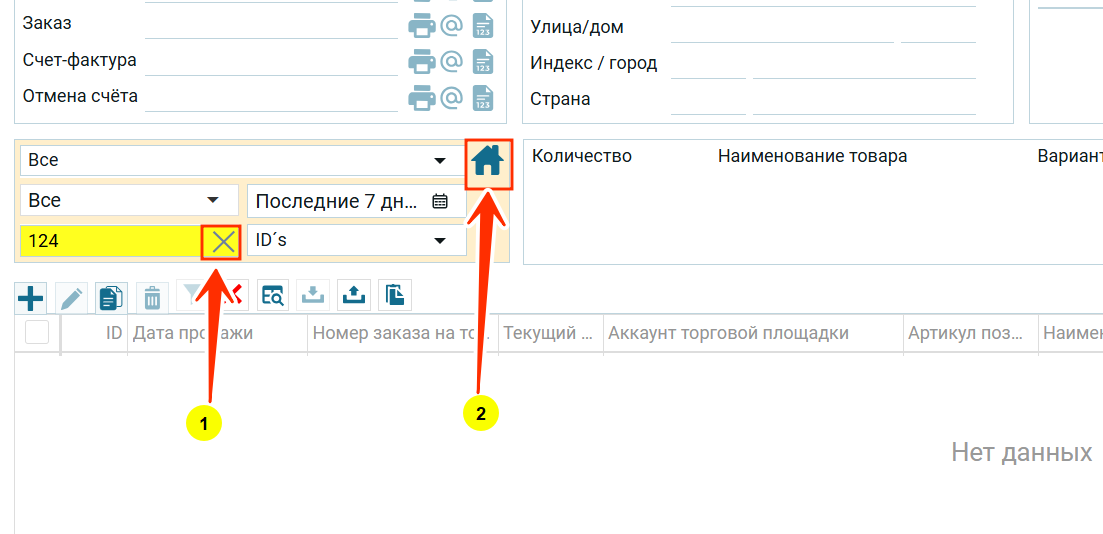
Task: Click the Счет-фактура input field
Action: (x=271, y=61)
